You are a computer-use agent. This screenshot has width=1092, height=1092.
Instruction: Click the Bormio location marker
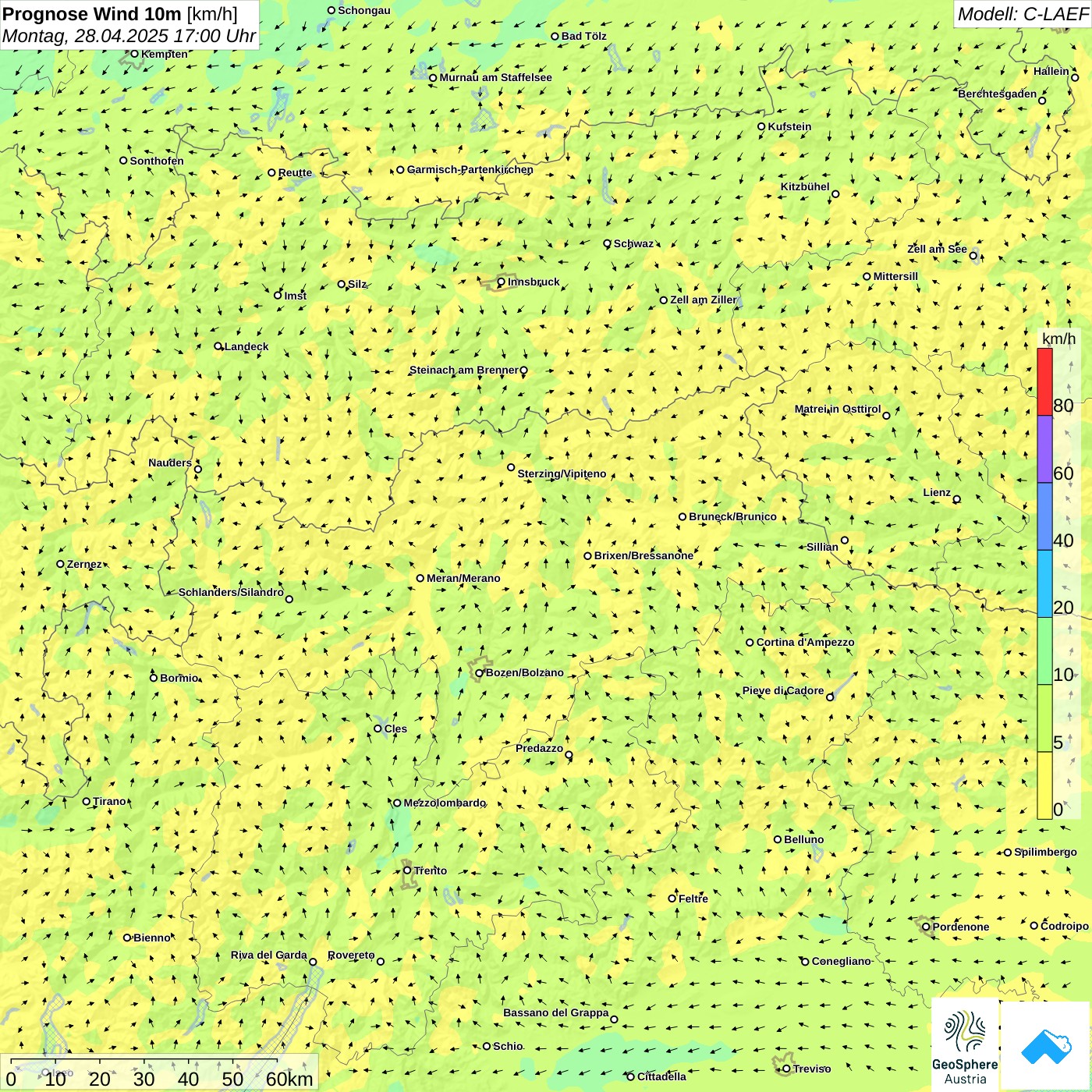[154, 678]
